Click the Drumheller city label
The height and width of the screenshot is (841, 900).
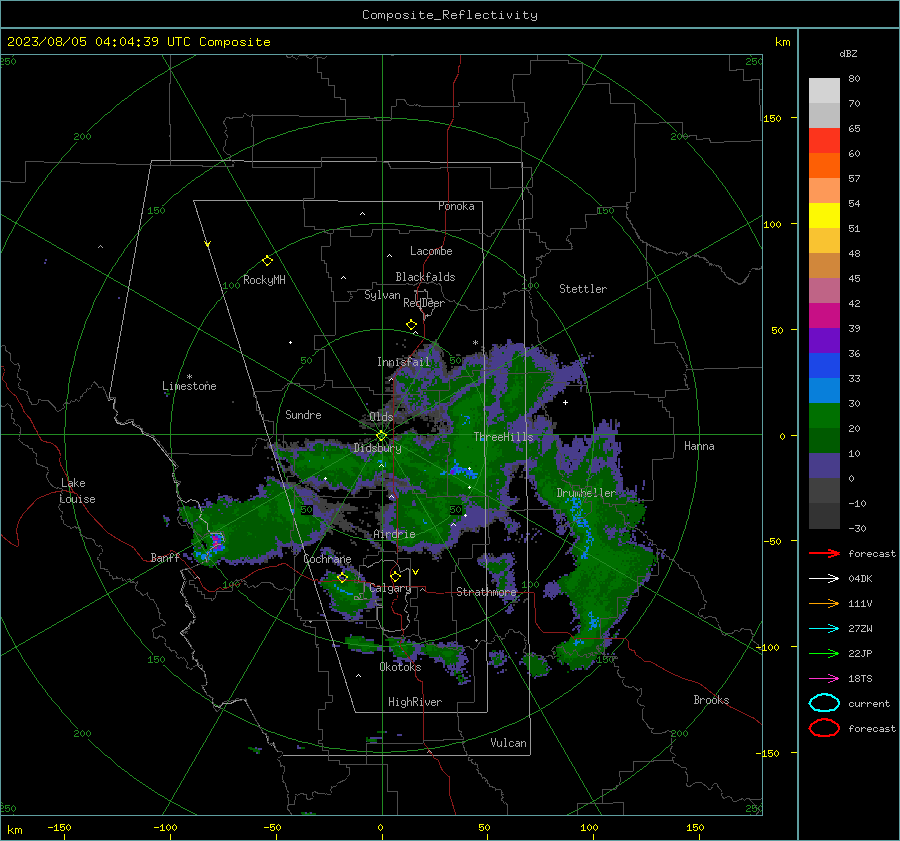[x=586, y=493]
